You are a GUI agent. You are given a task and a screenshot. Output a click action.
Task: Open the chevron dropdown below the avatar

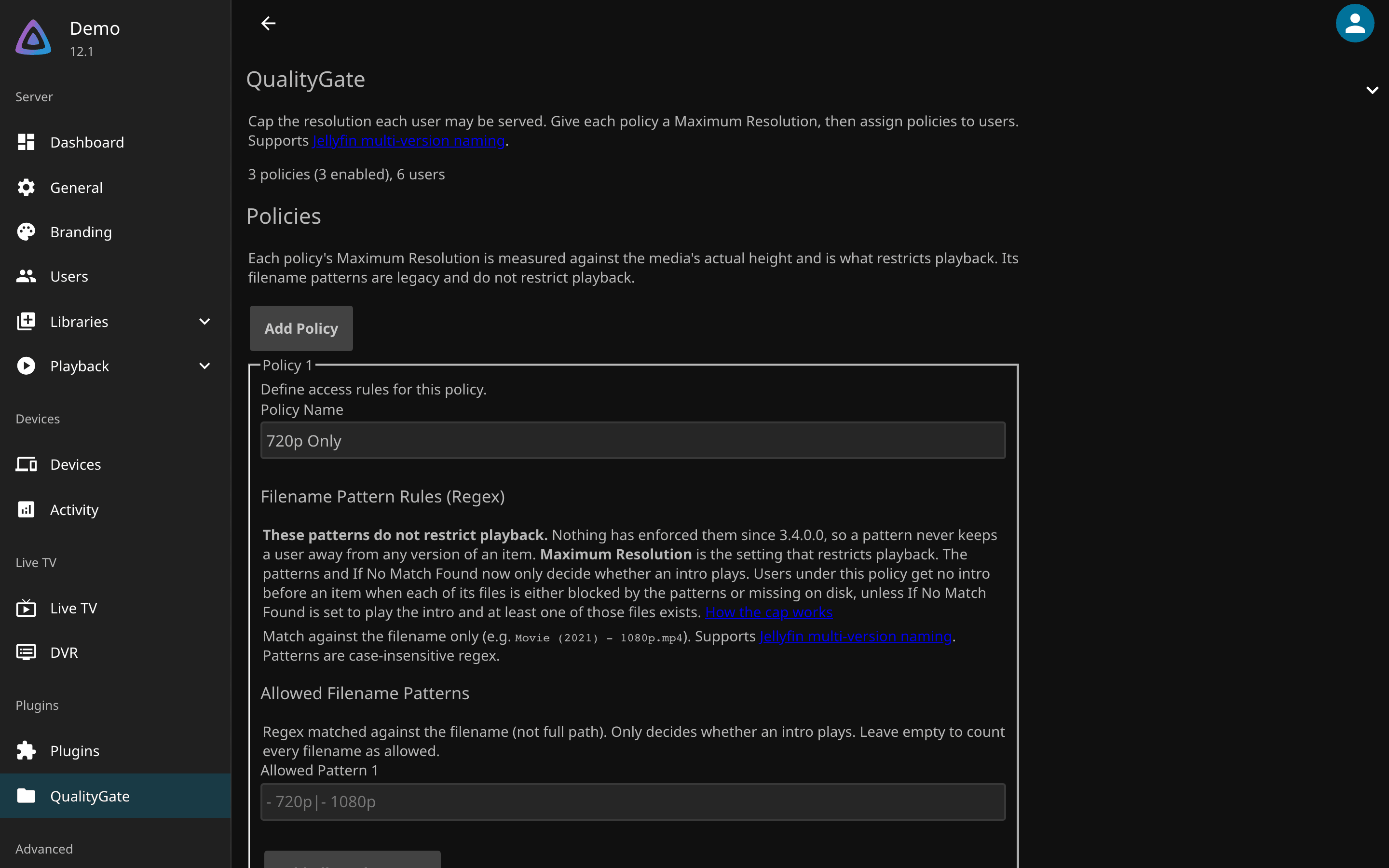(1372, 90)
